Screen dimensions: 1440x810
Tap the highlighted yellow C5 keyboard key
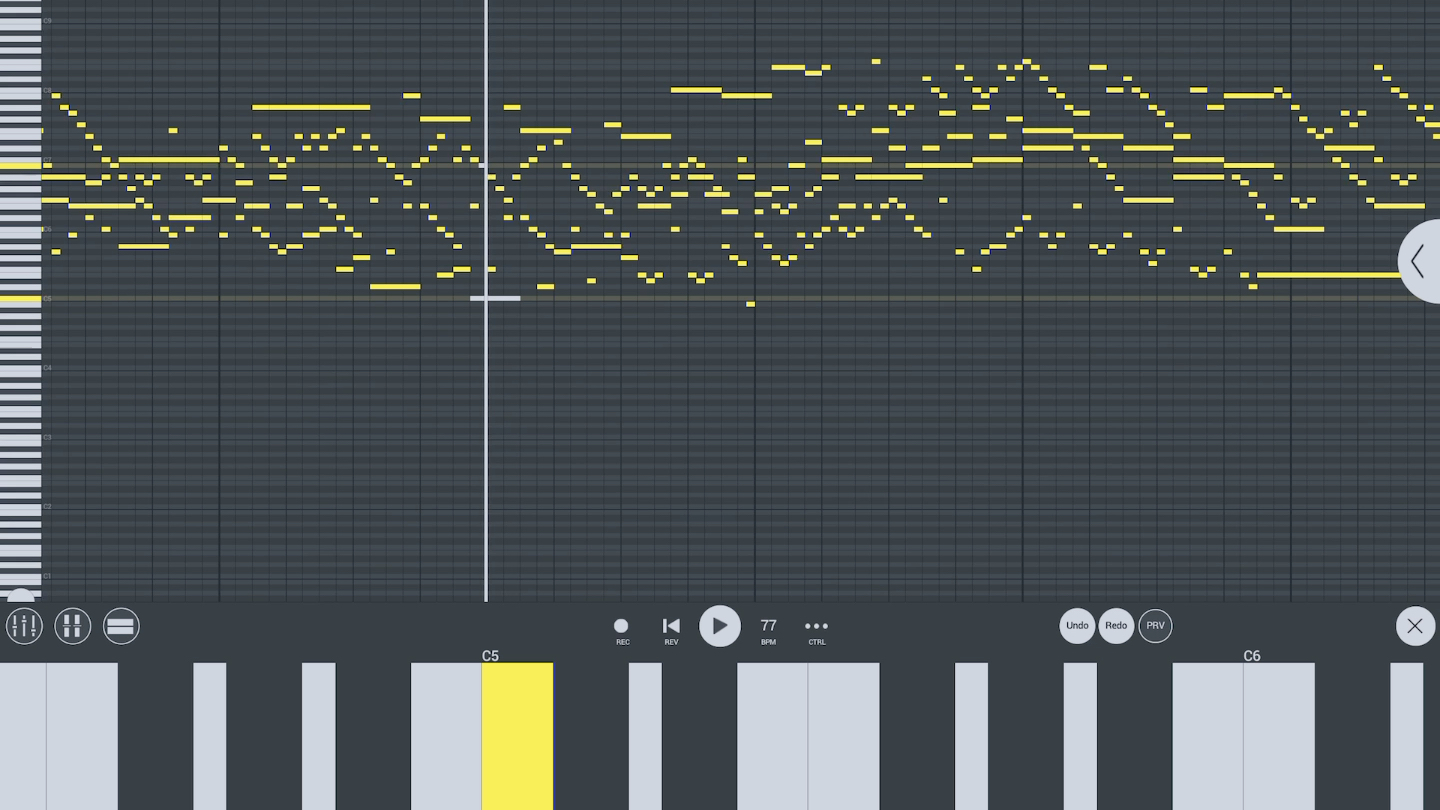(x=517, y=736)
